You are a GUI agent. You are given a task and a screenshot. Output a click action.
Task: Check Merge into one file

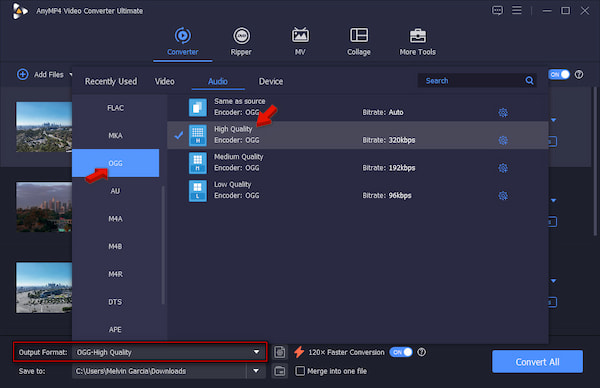click(x=300, y=371)
